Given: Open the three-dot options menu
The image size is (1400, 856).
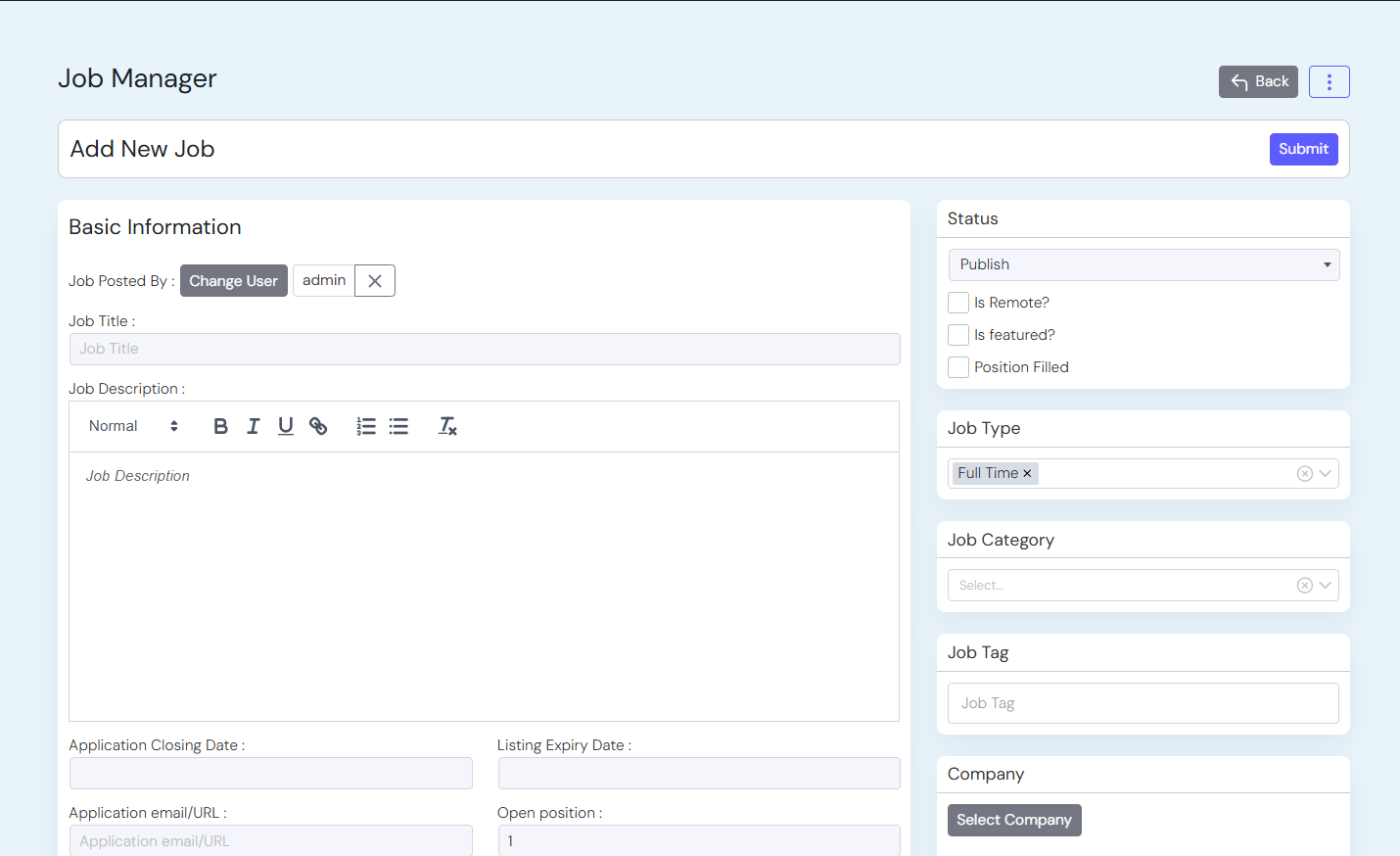Looking at the screenshot, I should pos(1329,82).
